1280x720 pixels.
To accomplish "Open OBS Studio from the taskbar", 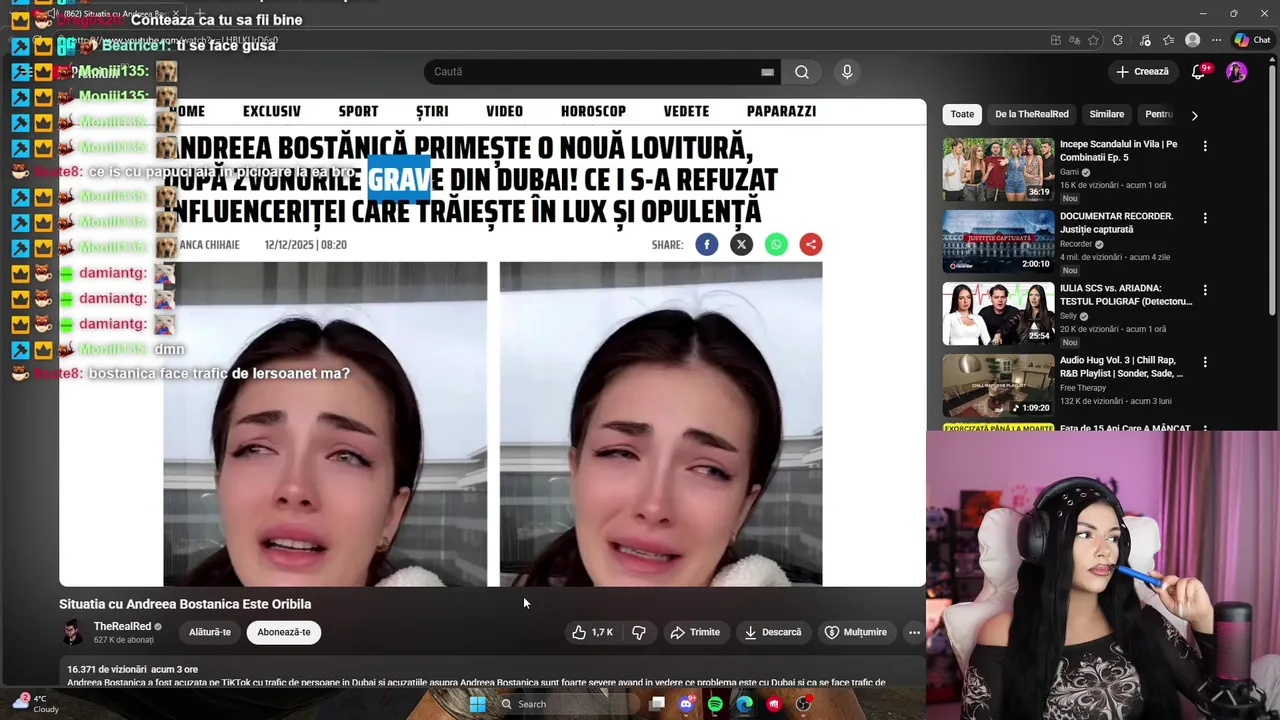I will tap(803, 704).
